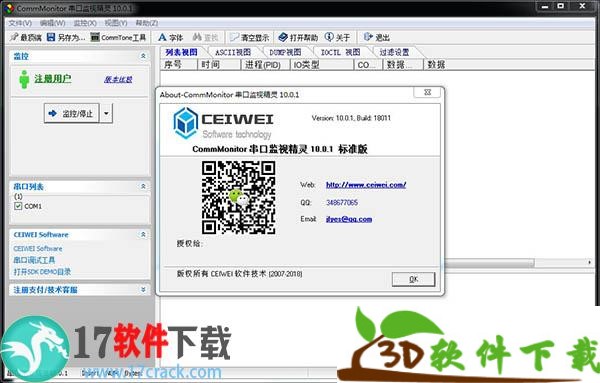Toggle the COM1 port checkbox
This screenshot has height=383, width=600.
18,206
